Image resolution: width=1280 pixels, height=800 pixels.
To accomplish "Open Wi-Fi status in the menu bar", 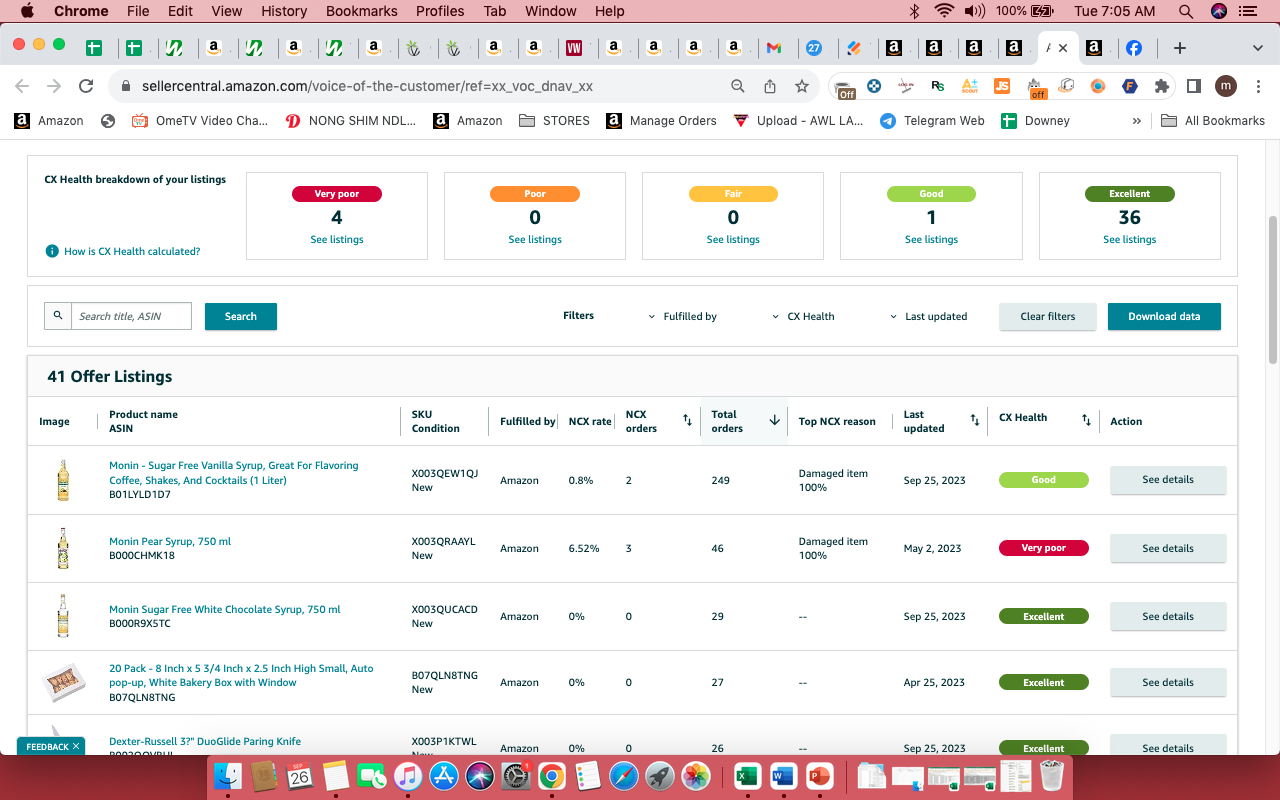I will [x=944, y=11].
